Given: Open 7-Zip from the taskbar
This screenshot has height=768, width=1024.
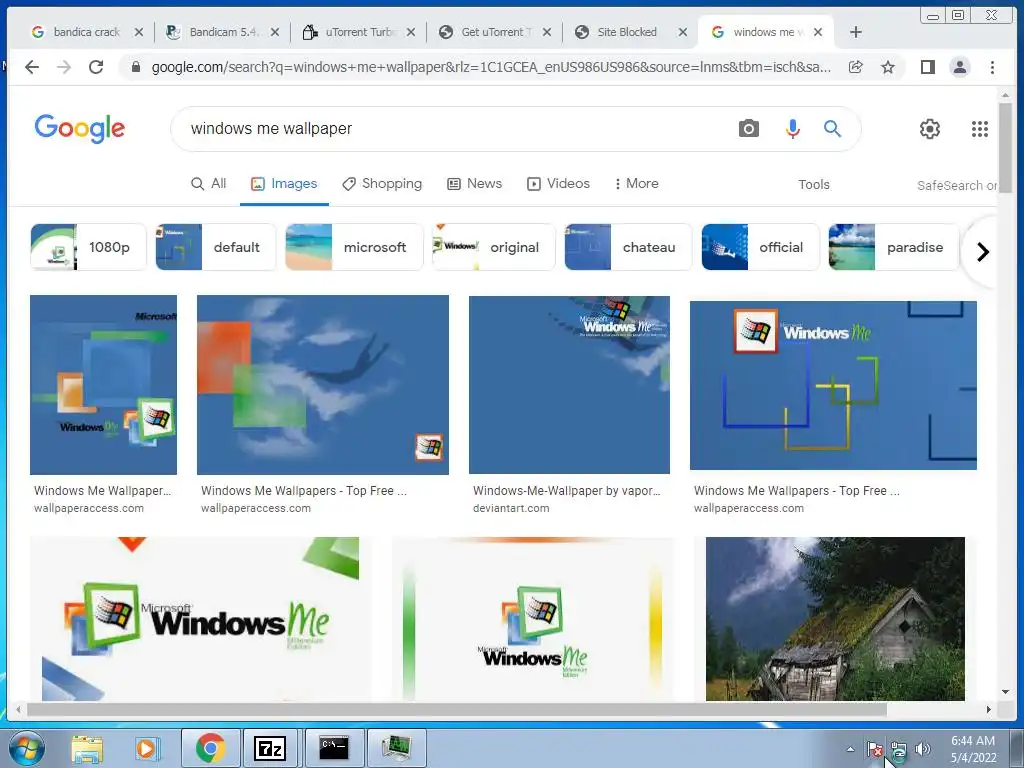Looking at the screenshot, I should coord(270,748).
